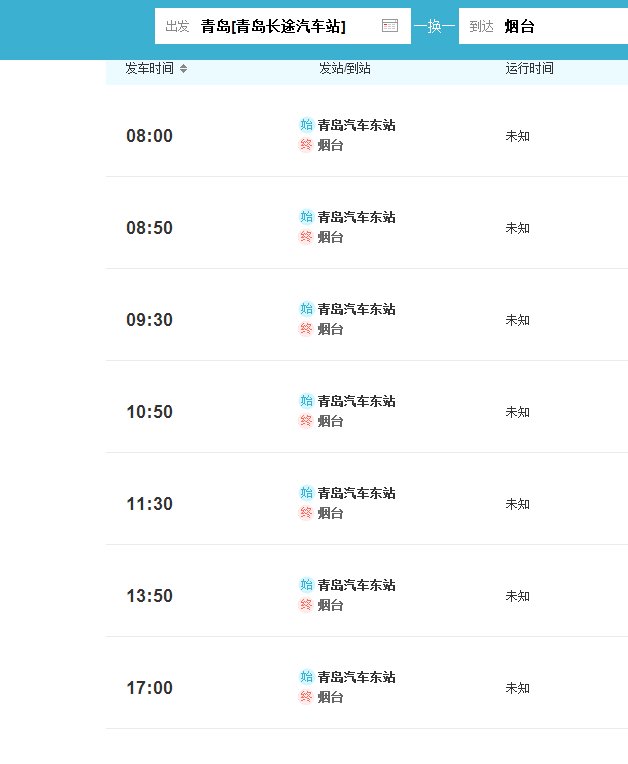Swap departure and arrival with 换 button
Viewport: 628px width, 764px height.
click(x=435, y=26)
